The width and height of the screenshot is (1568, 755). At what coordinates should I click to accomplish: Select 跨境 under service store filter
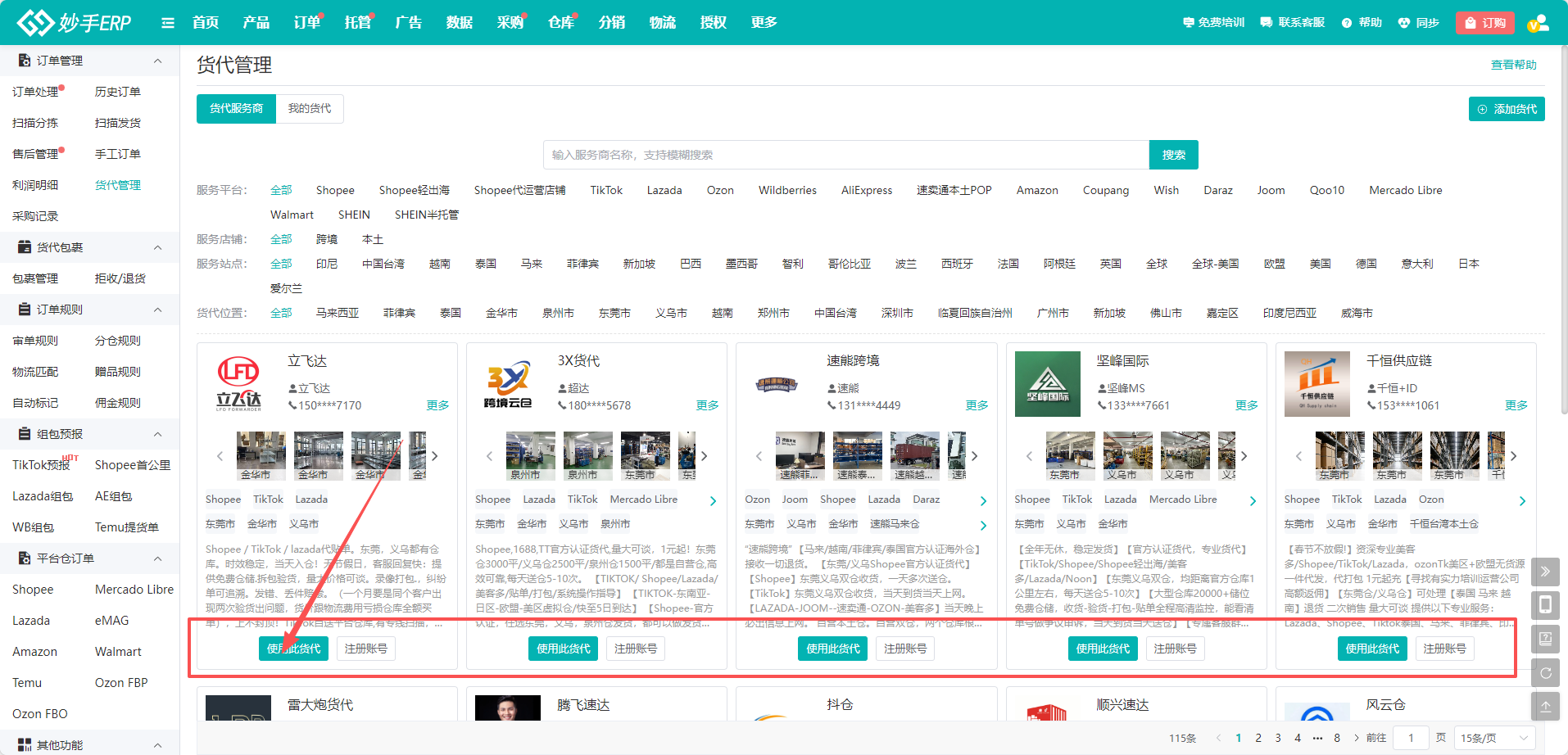pyautogui.click(x=327, y=239)
